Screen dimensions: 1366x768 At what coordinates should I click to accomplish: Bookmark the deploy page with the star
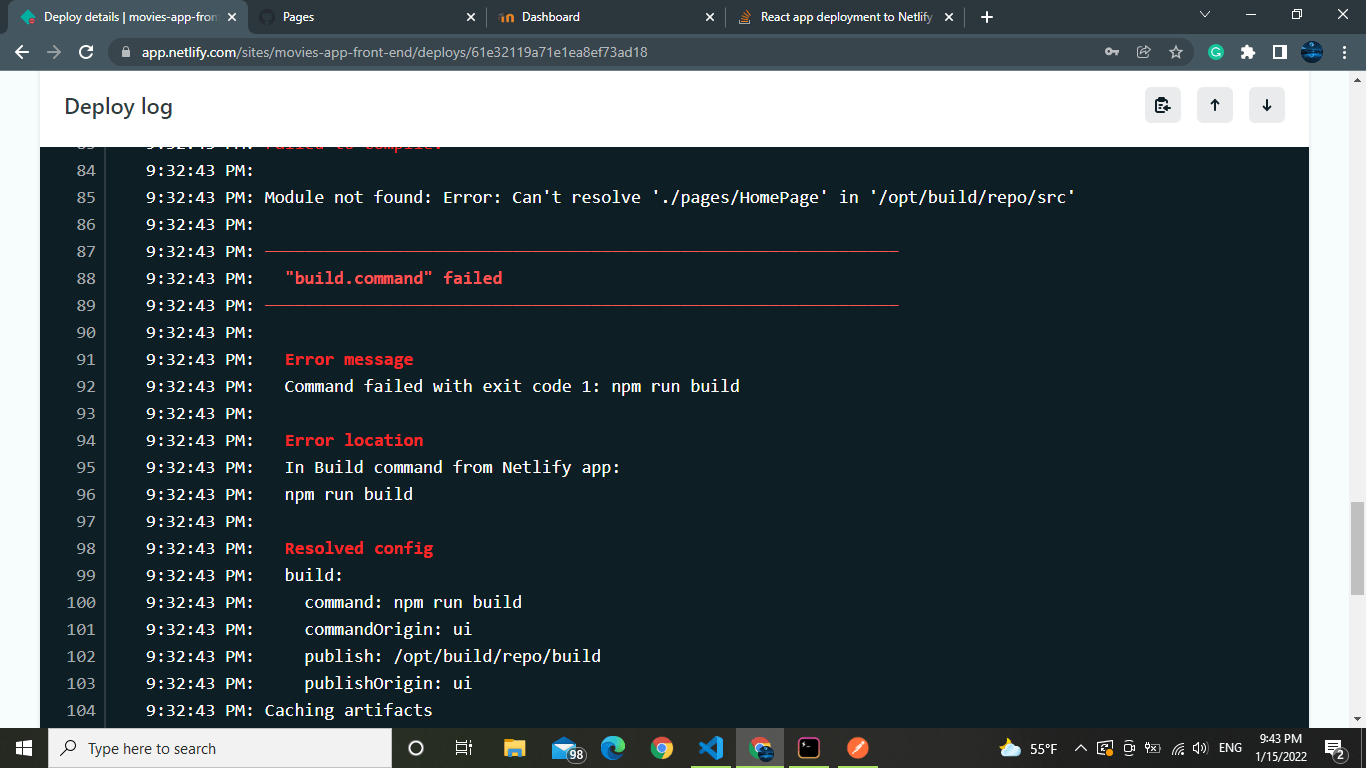1175,51
